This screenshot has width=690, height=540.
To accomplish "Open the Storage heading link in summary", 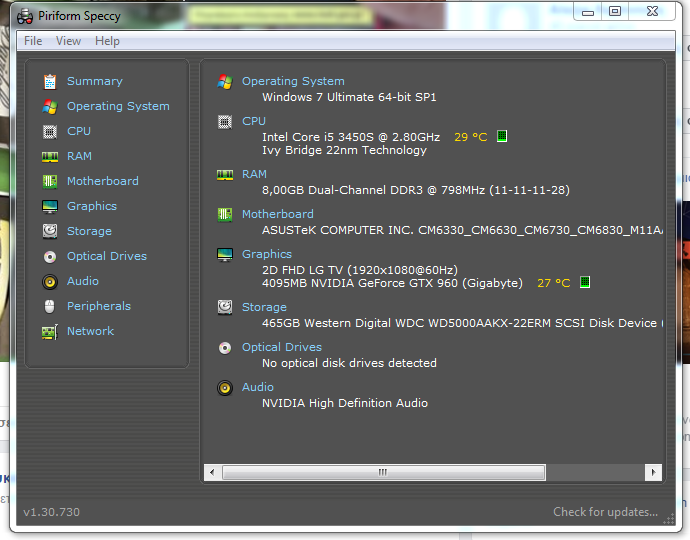I will pos(264,307).
